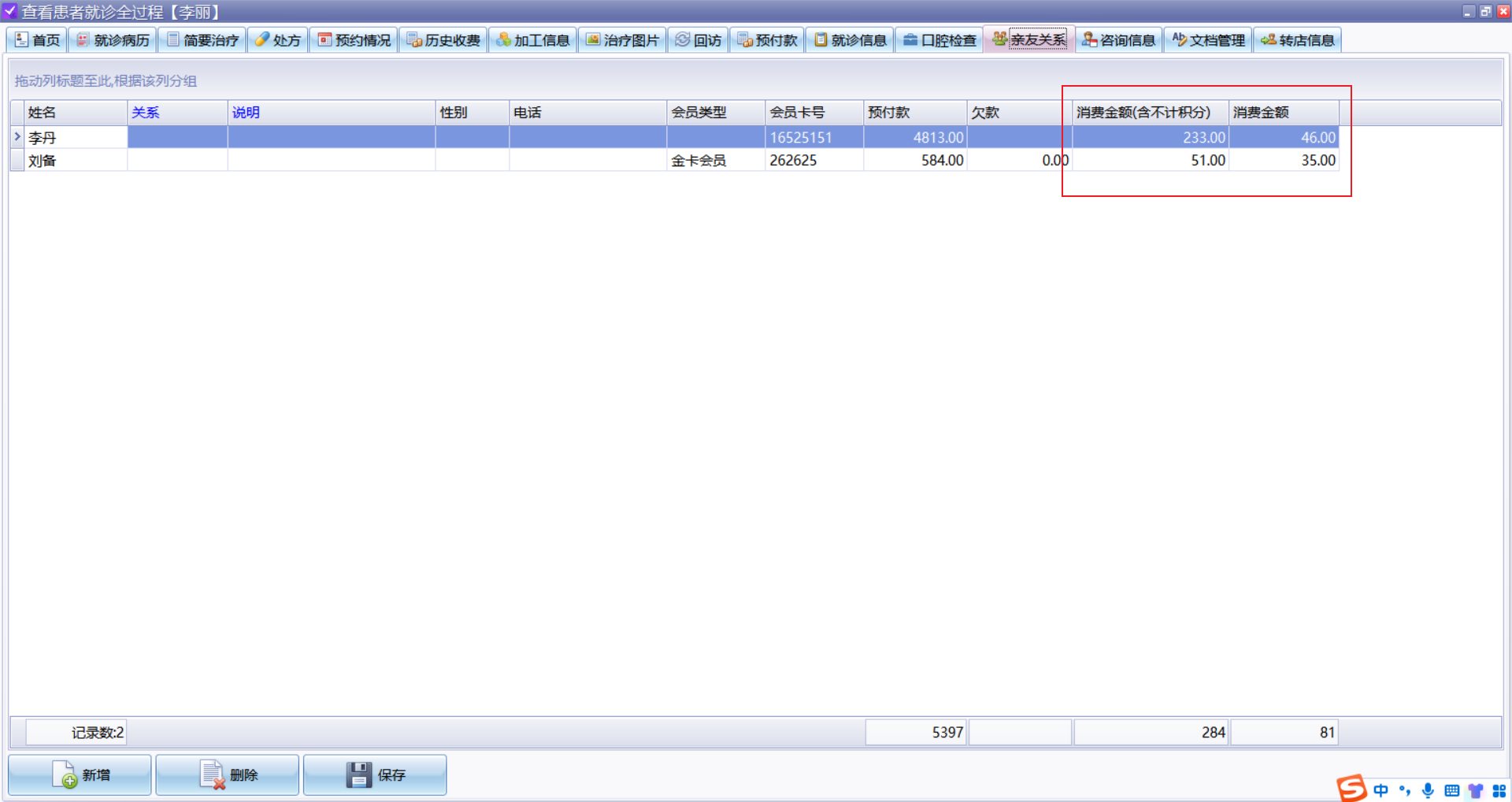Click the 金卡会员 cell

tap(716, 161)
